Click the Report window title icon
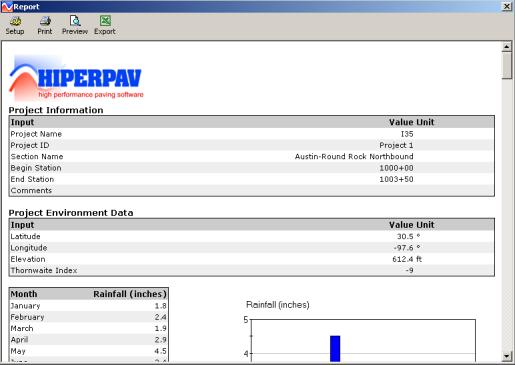 [7, 6]
